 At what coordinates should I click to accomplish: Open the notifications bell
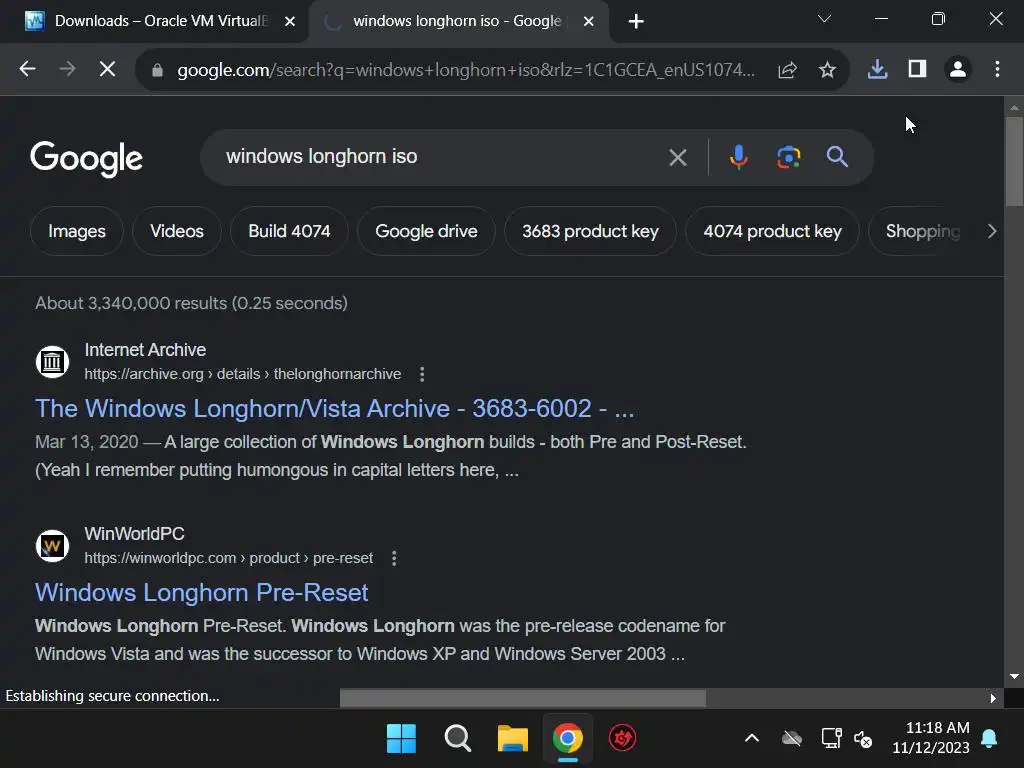[989, 739]
